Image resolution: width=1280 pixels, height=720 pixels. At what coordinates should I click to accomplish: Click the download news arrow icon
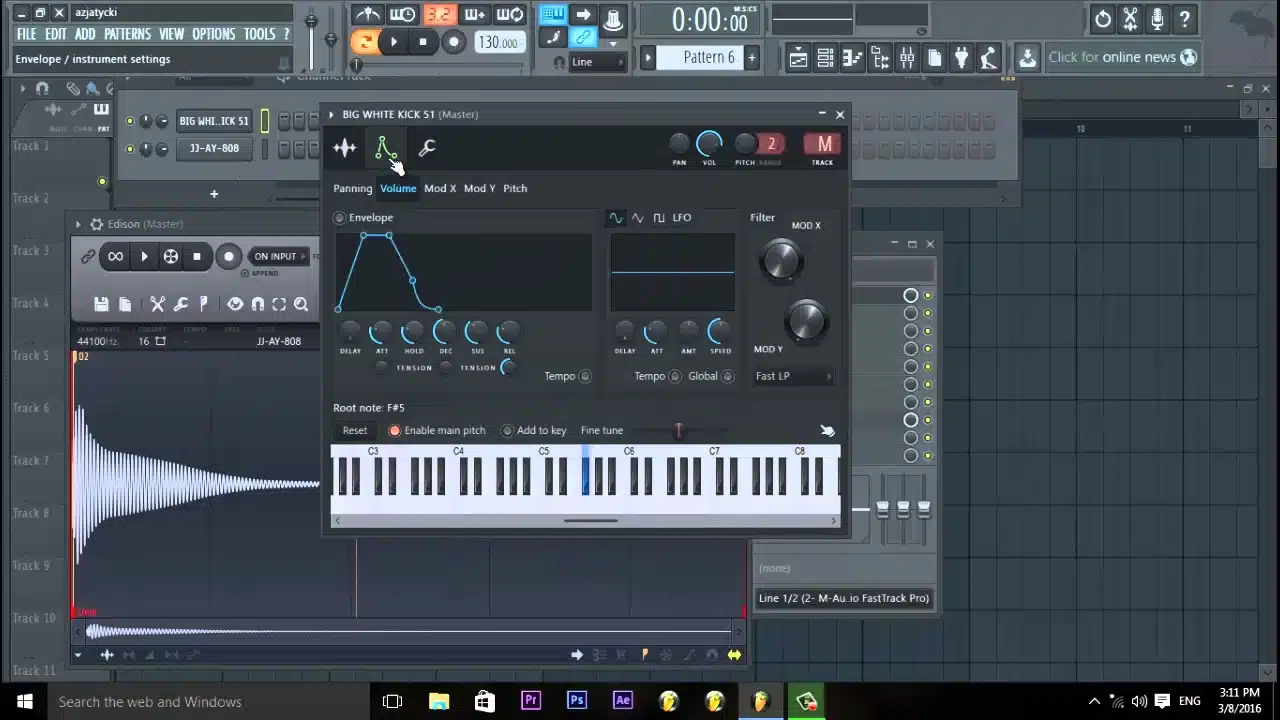pyautogui.click(x=1026, y=58)
